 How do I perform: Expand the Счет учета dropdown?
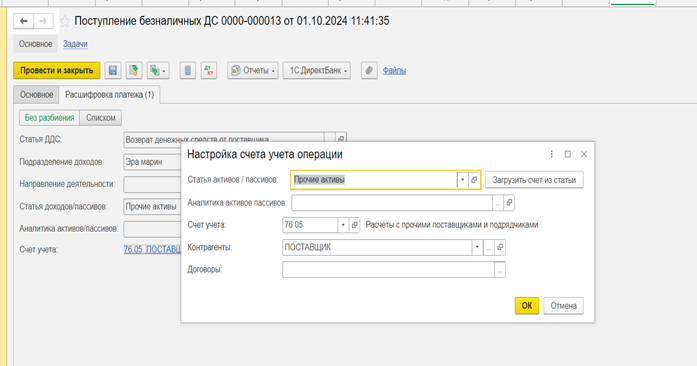[x=343, y=225]
